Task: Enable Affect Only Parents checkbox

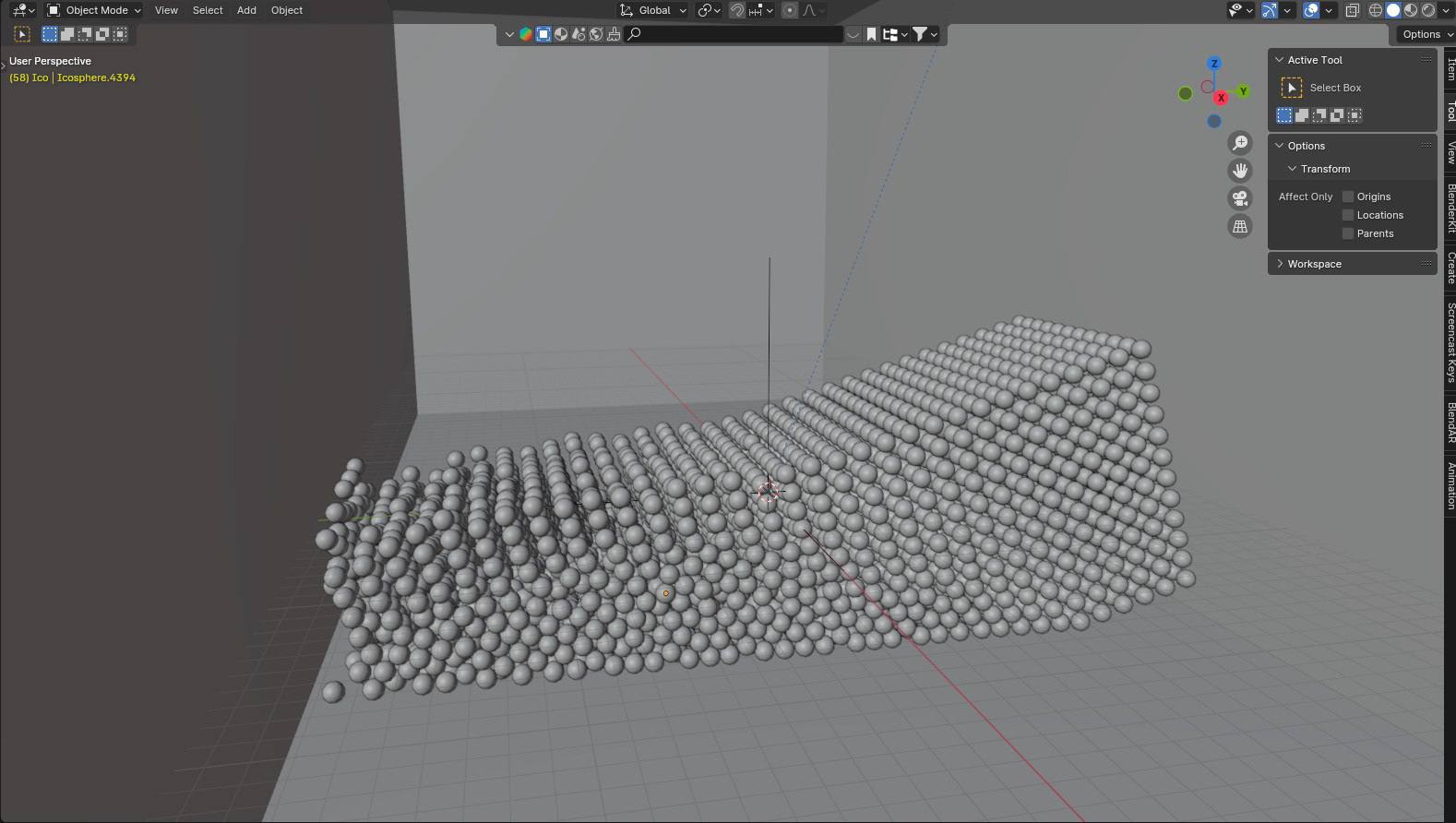Action: click(1348, 233)
